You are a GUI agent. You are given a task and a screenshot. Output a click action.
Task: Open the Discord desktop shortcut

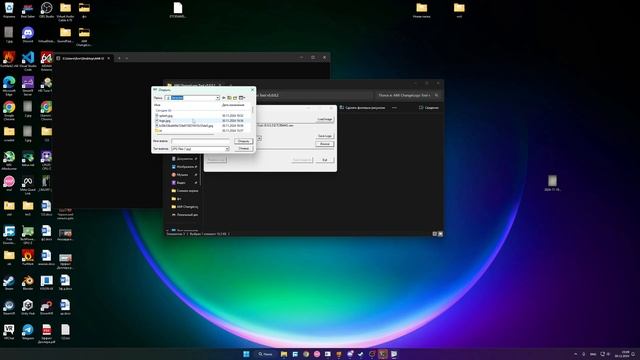tap(28, 34)
